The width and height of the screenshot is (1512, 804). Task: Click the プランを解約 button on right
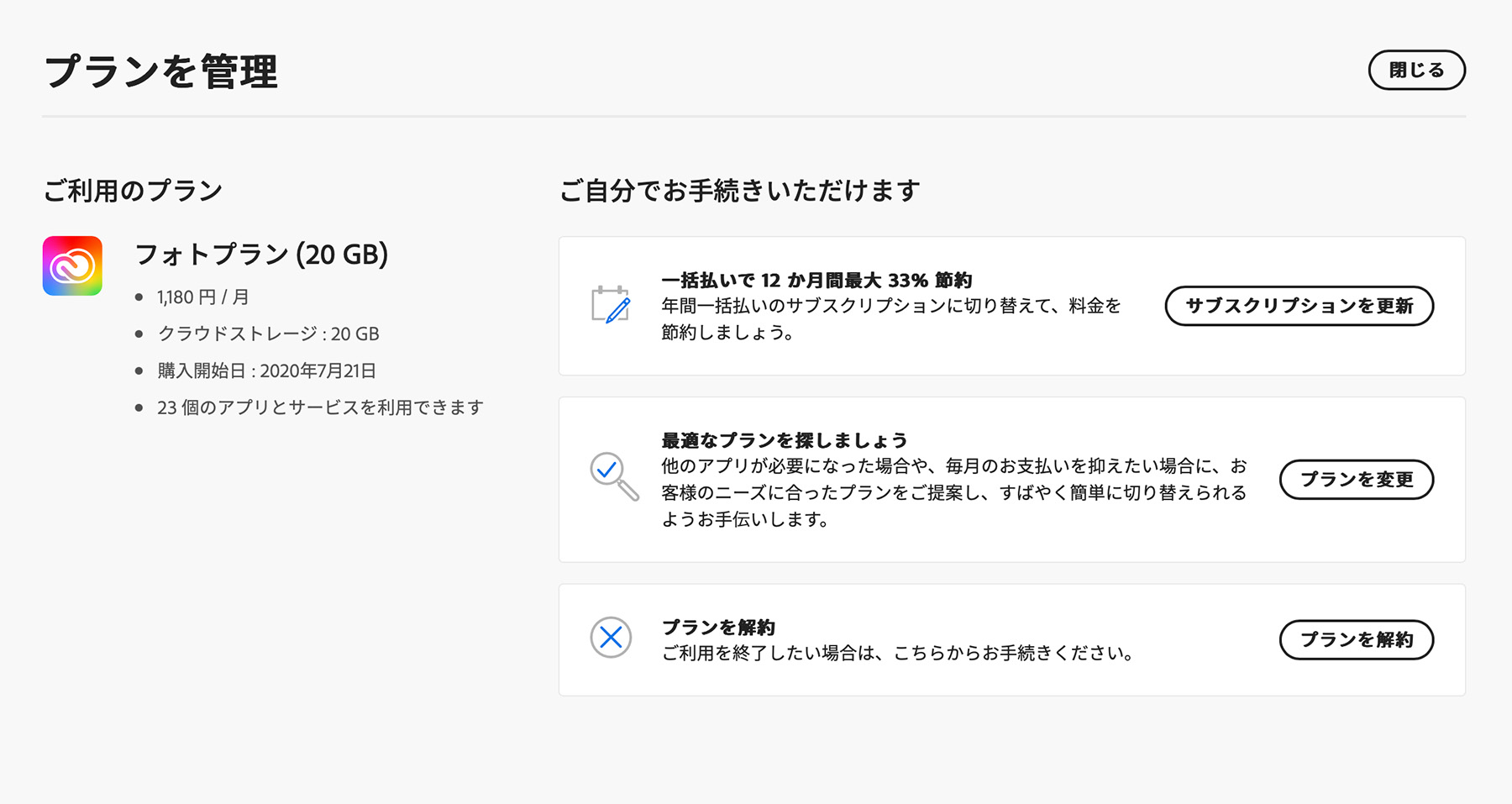1356,640
